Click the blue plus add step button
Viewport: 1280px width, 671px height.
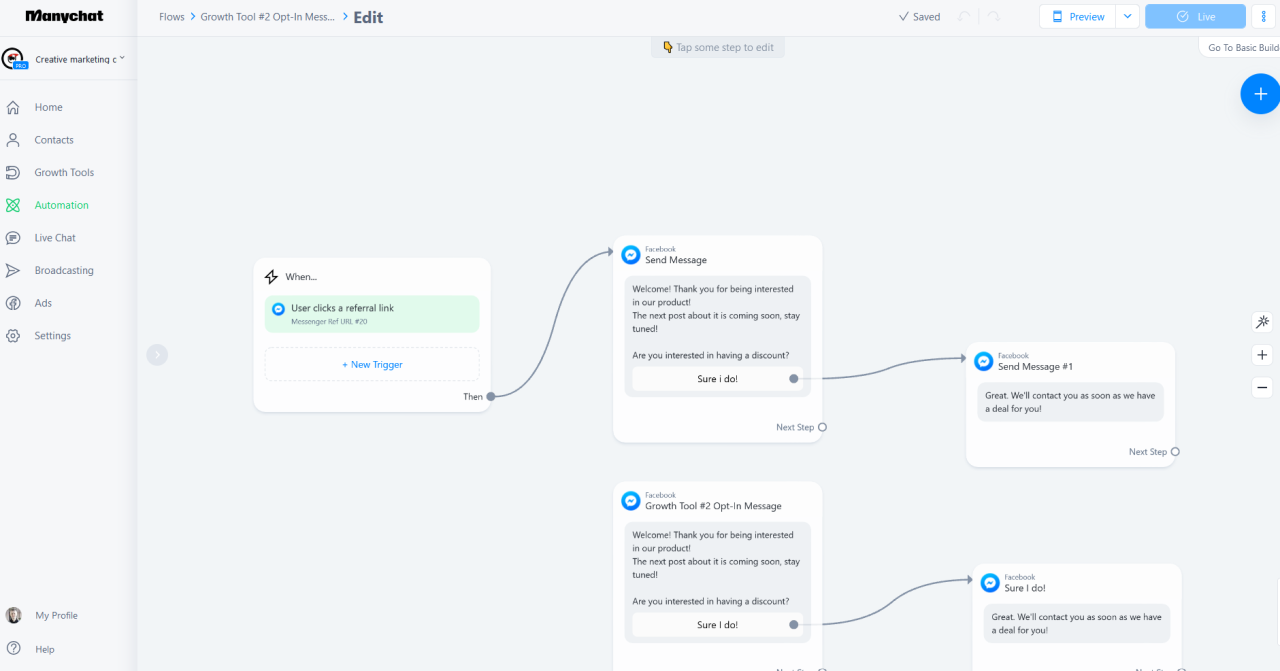pos(1260,94)
